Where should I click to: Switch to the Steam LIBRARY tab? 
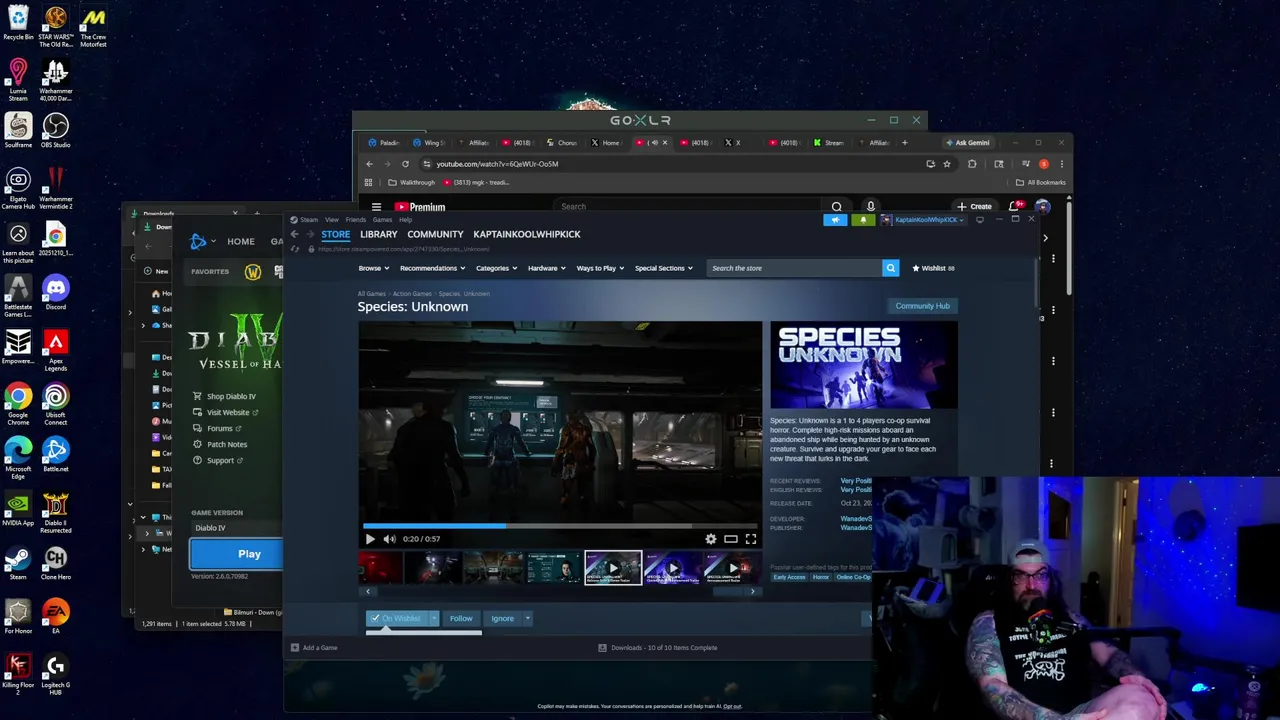point(378,234)
